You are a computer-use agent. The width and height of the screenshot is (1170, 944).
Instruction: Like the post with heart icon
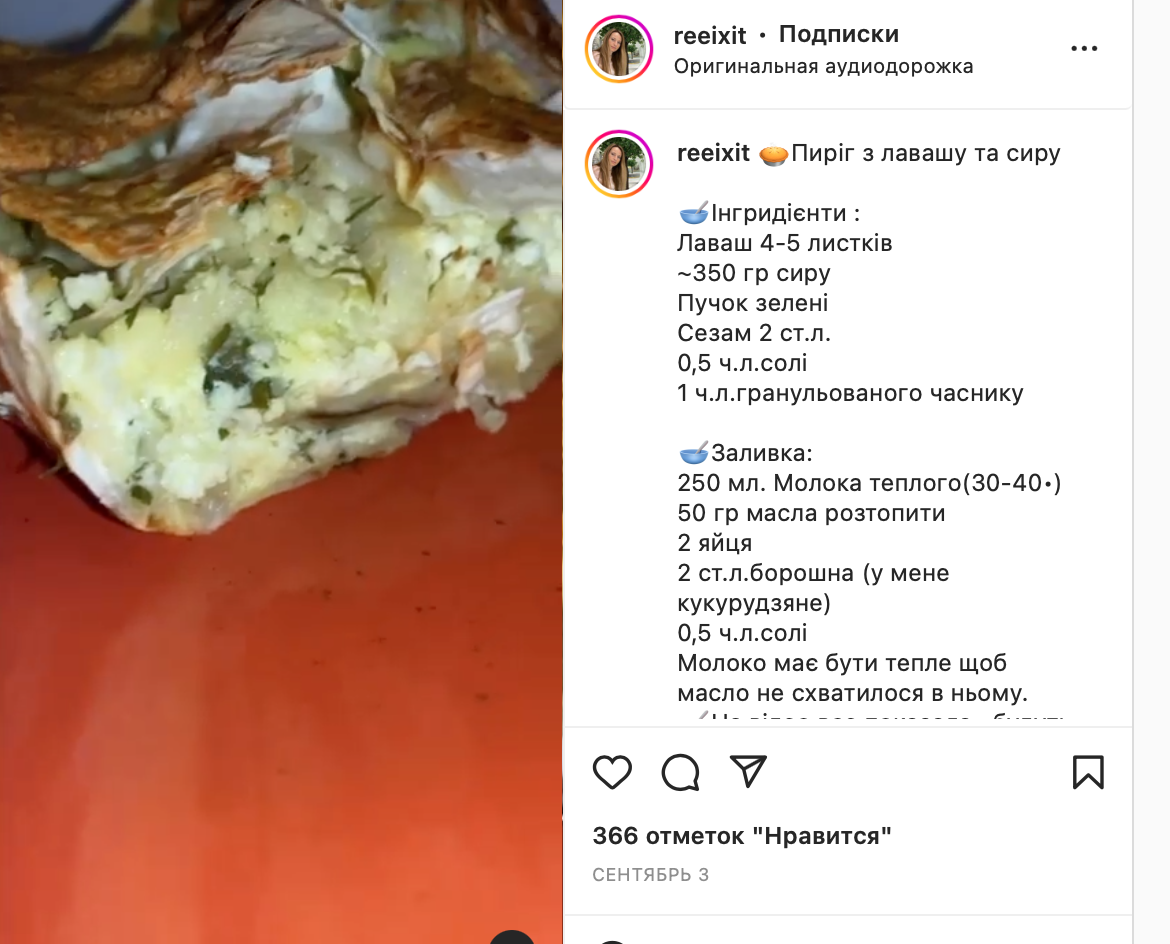point(612,772)
